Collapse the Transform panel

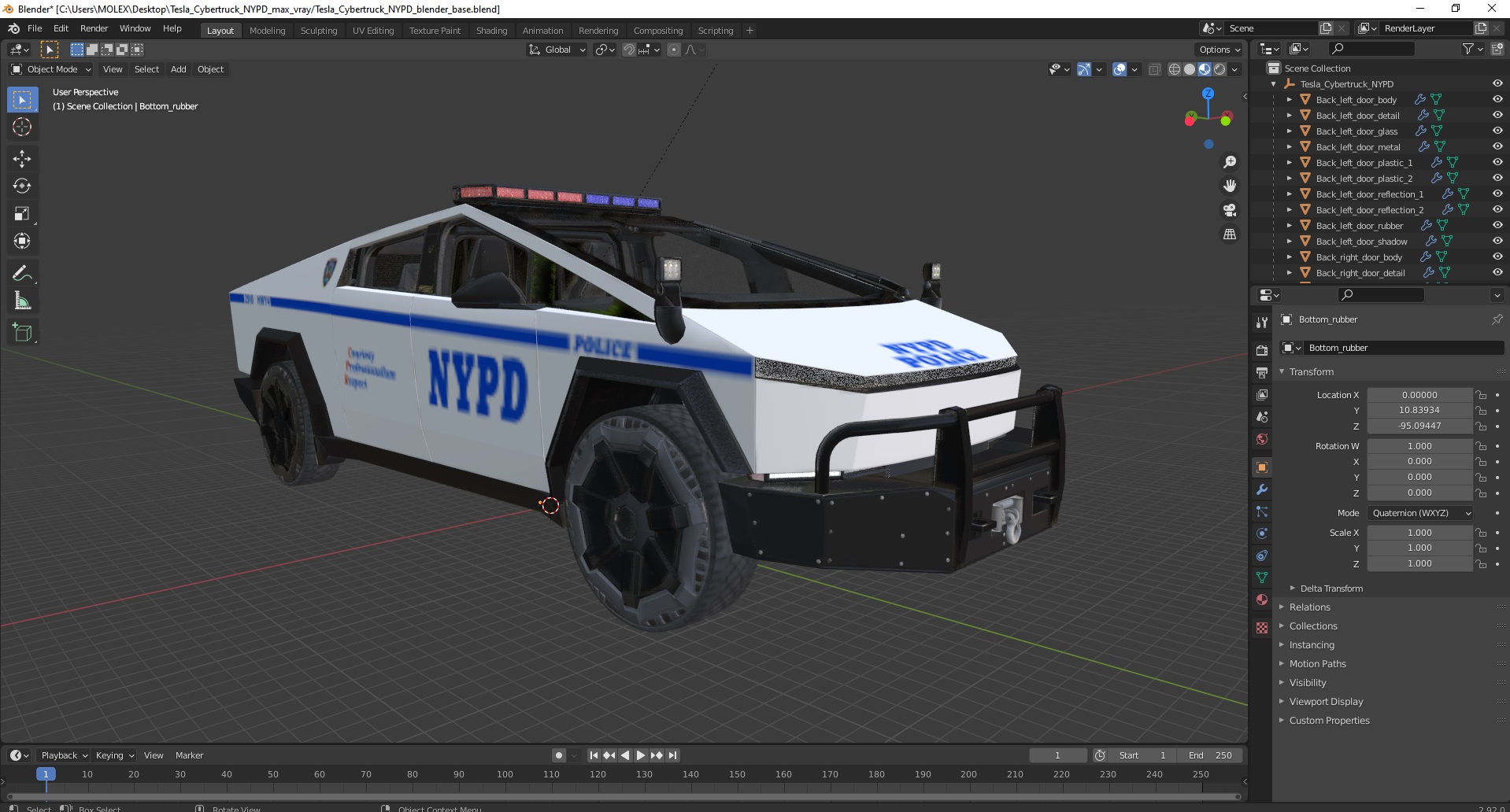[x=1312, y=372]
